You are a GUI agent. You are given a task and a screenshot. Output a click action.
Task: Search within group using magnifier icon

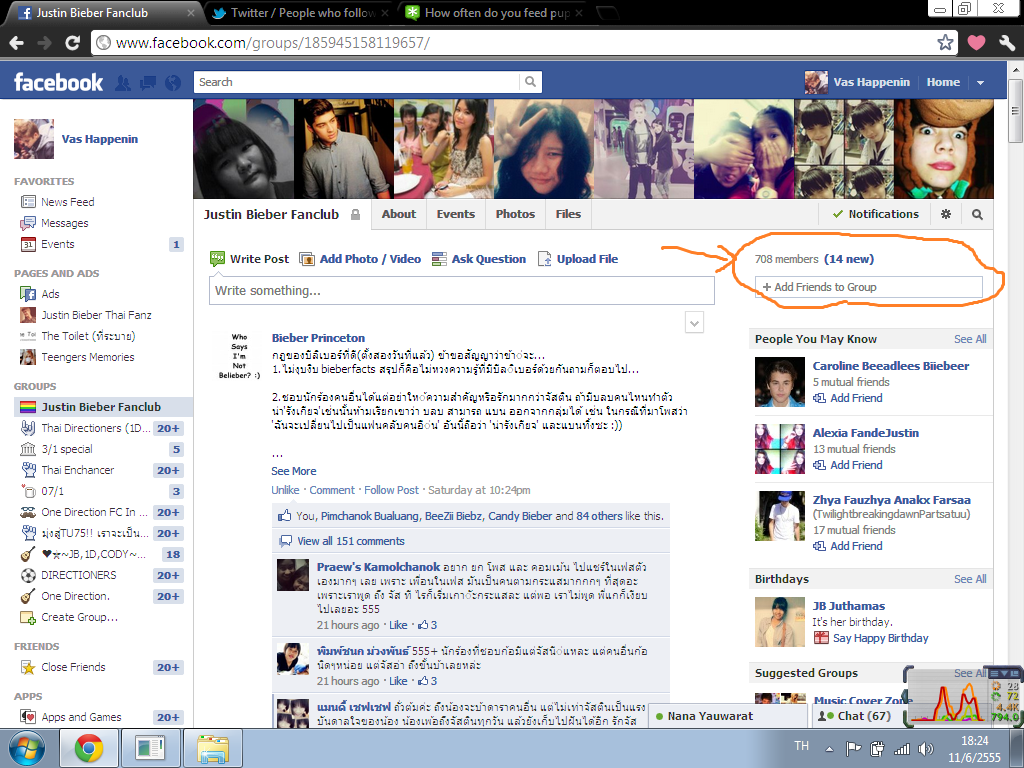coord(977,214)
